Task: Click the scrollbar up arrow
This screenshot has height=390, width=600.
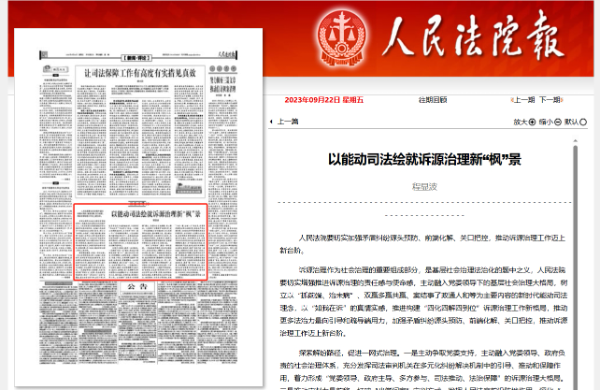Action: pyautogui.click(x=575, y=141)
